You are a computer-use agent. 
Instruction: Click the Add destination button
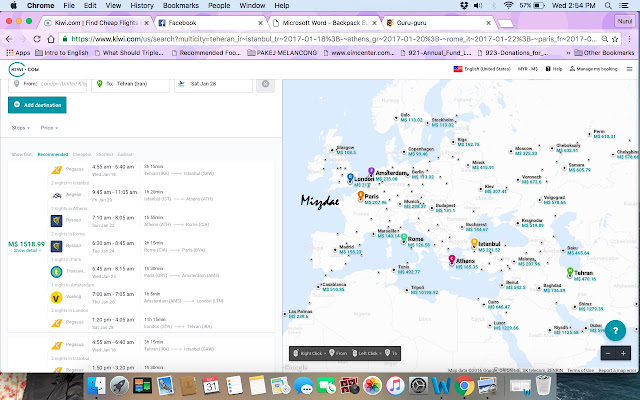tap(37, 105)
